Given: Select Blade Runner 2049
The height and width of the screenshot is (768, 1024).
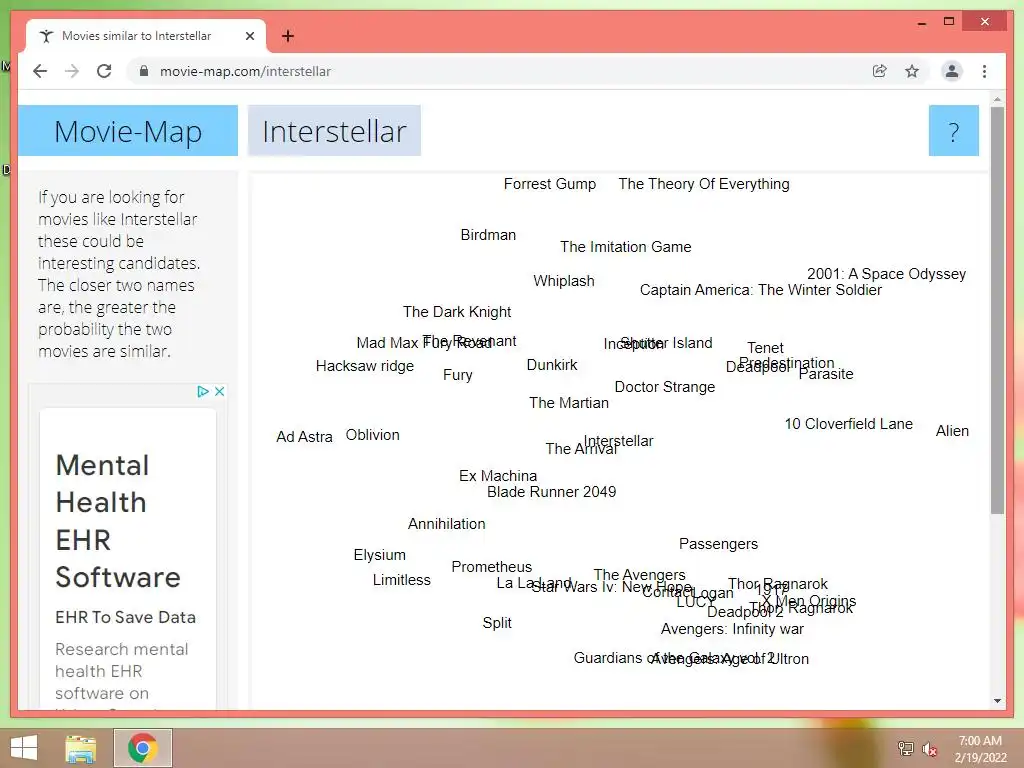Looking at the screenshot, I should [x=551, y=492].
